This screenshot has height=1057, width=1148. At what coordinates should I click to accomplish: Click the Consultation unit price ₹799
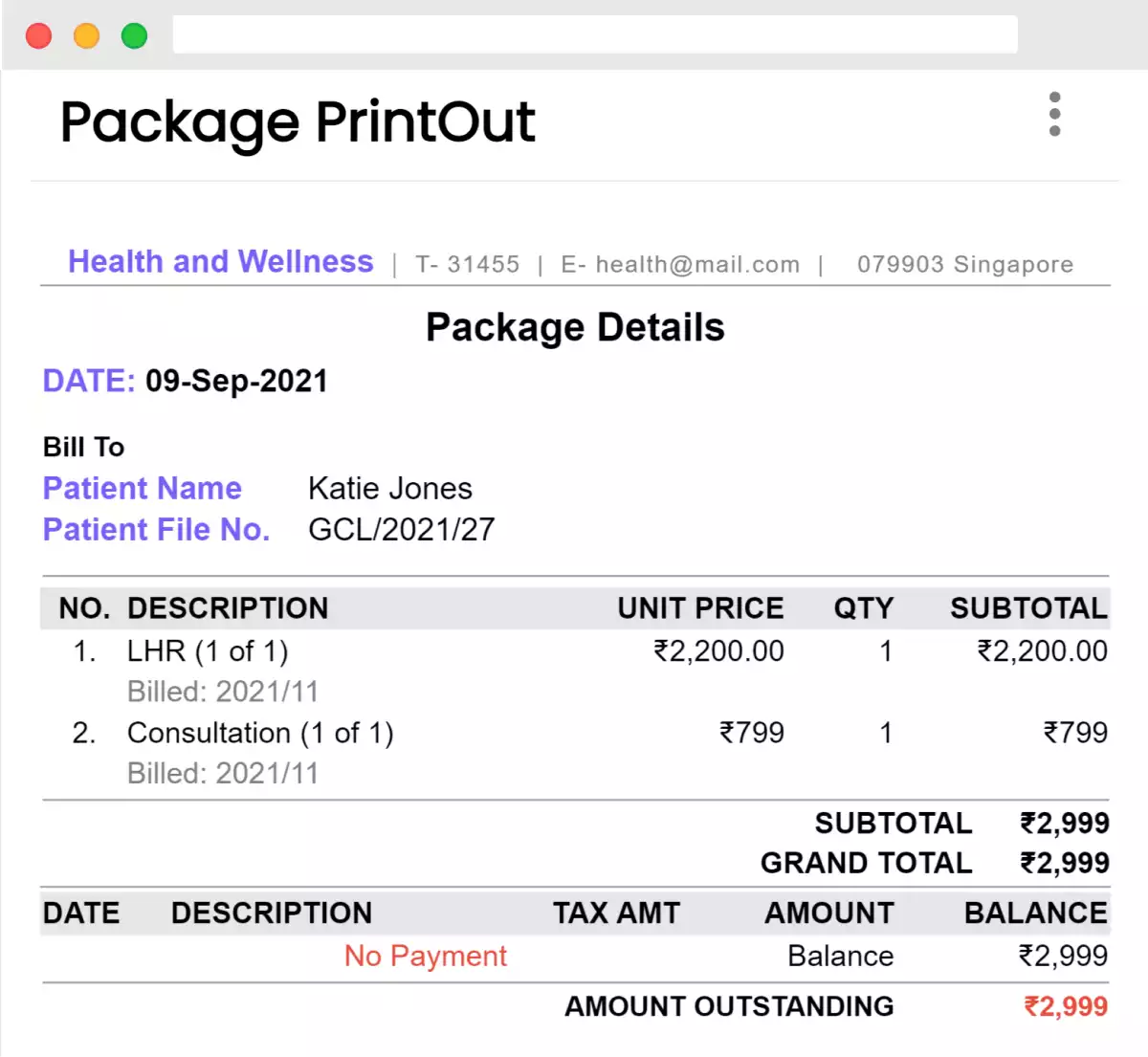point(752,733)
